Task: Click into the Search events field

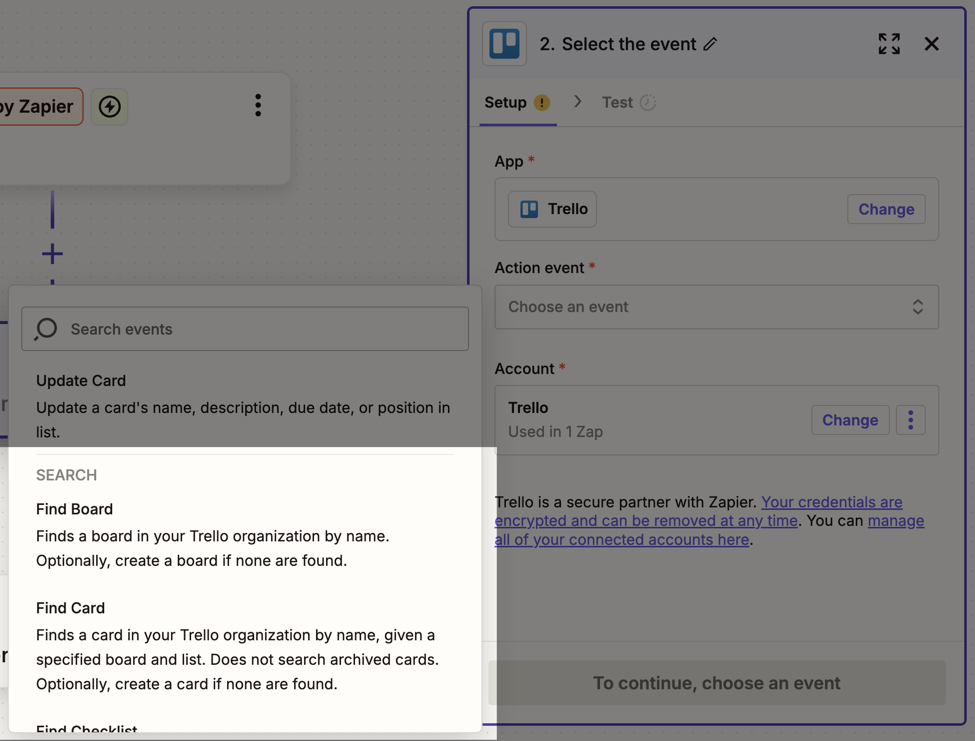Action: click(245, 329)
